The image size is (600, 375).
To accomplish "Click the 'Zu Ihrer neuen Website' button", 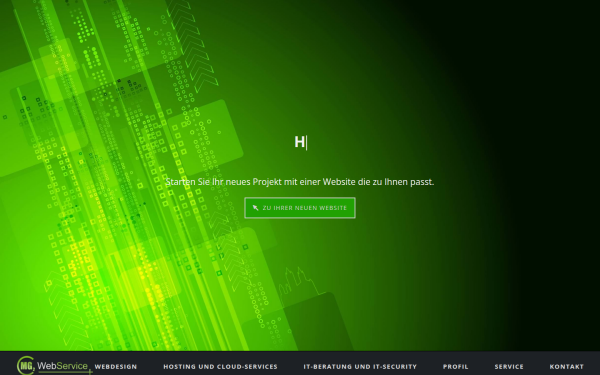I will tap(300, 208).
